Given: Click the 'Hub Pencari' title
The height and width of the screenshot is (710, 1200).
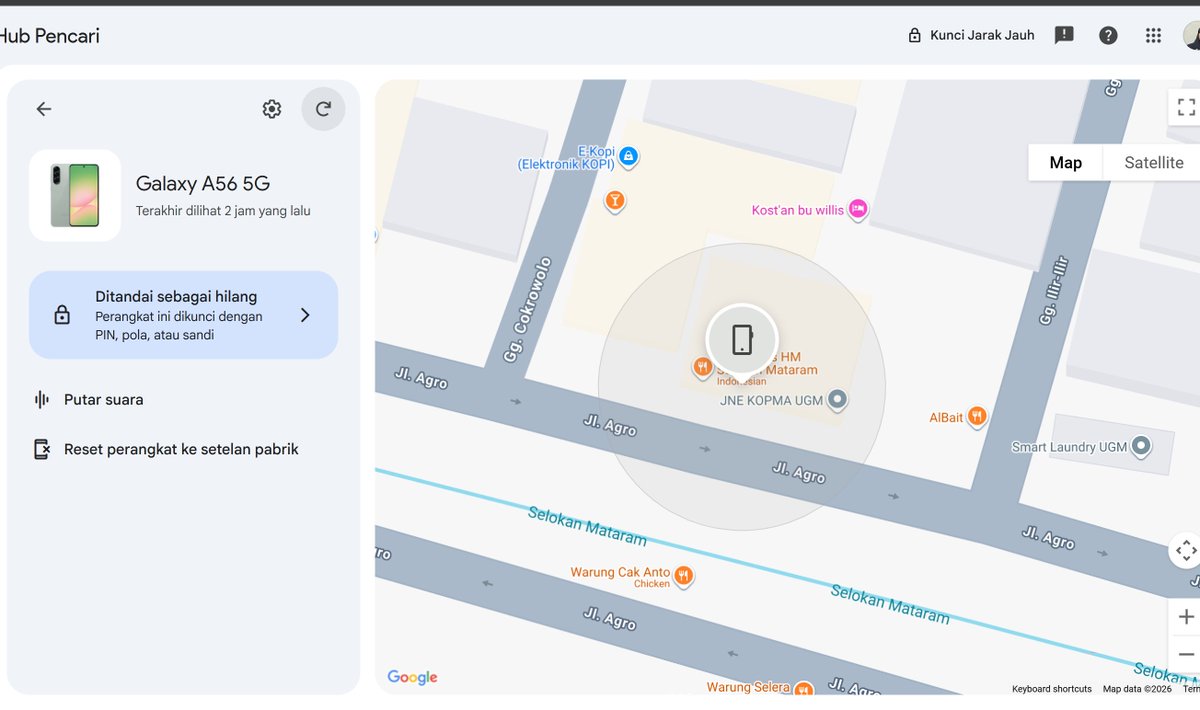Looking at the screenshot, I should pos(50,36).
